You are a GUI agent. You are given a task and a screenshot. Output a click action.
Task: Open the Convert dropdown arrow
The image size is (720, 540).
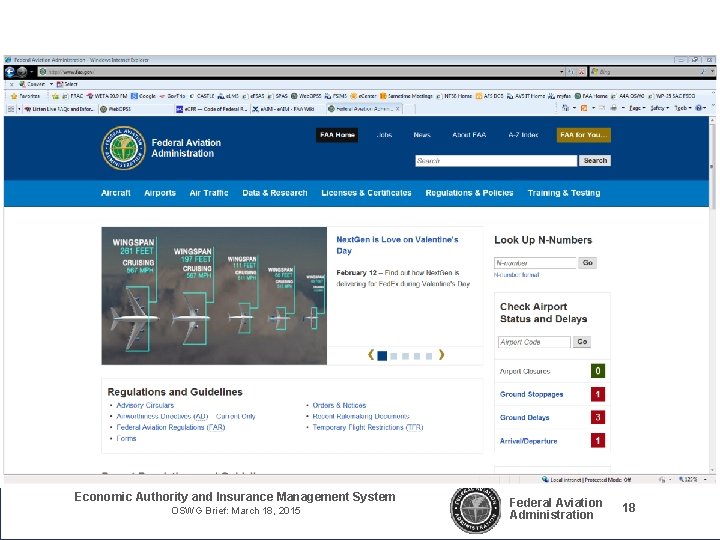point(51,84)
